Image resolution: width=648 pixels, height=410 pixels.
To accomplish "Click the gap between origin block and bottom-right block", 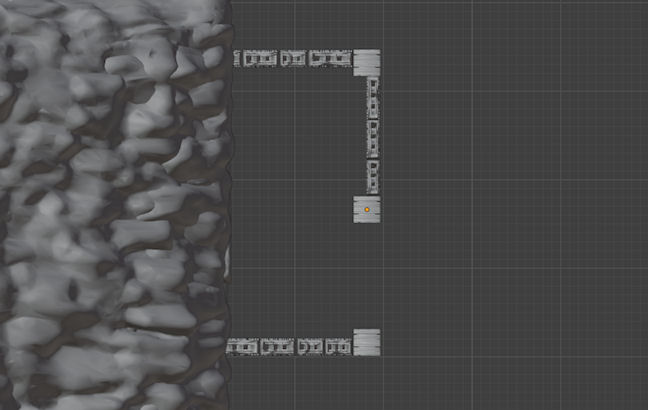I will 367,275.
